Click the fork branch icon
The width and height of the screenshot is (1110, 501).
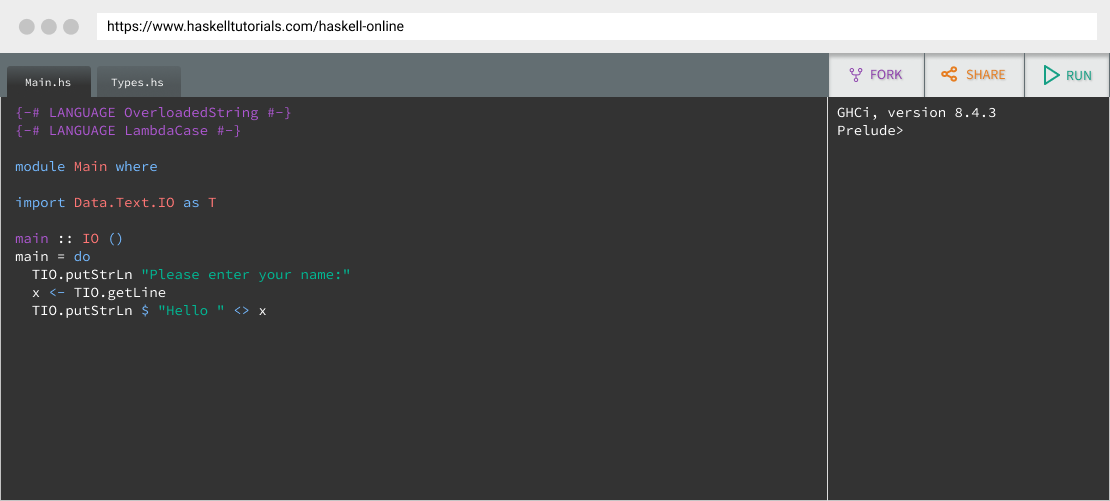click(856, 75)
